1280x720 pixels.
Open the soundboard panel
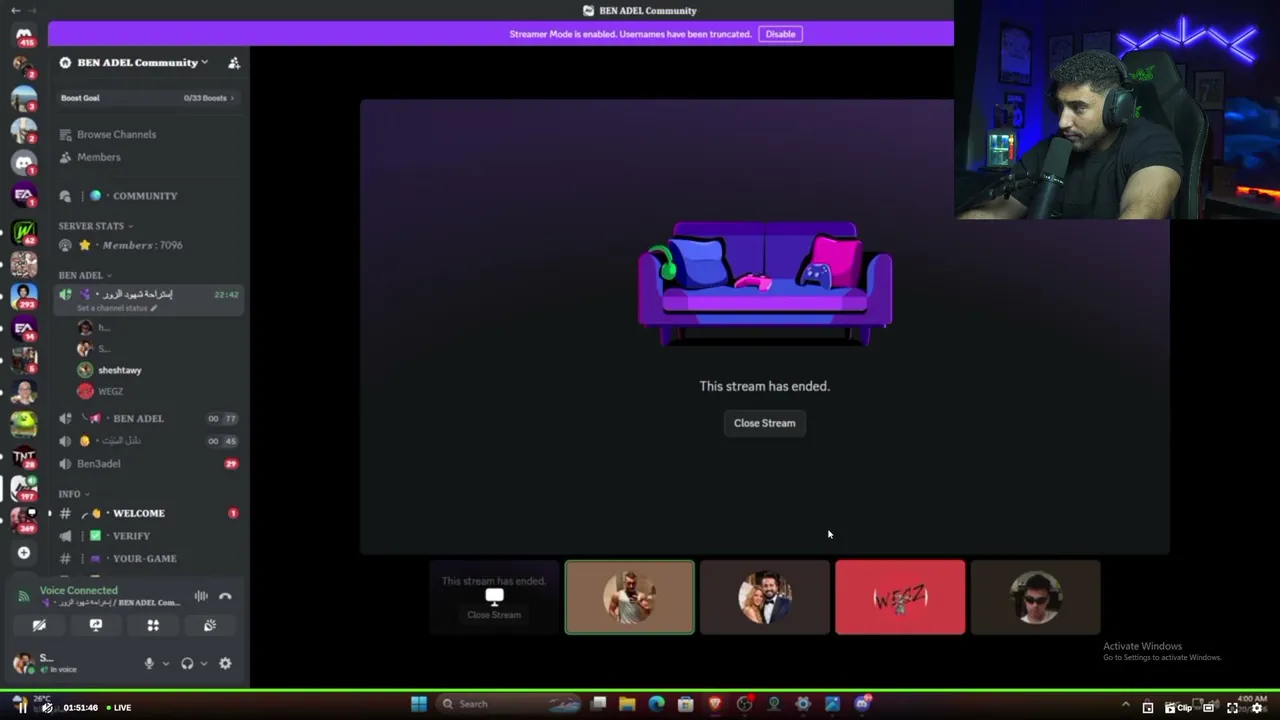210,625
